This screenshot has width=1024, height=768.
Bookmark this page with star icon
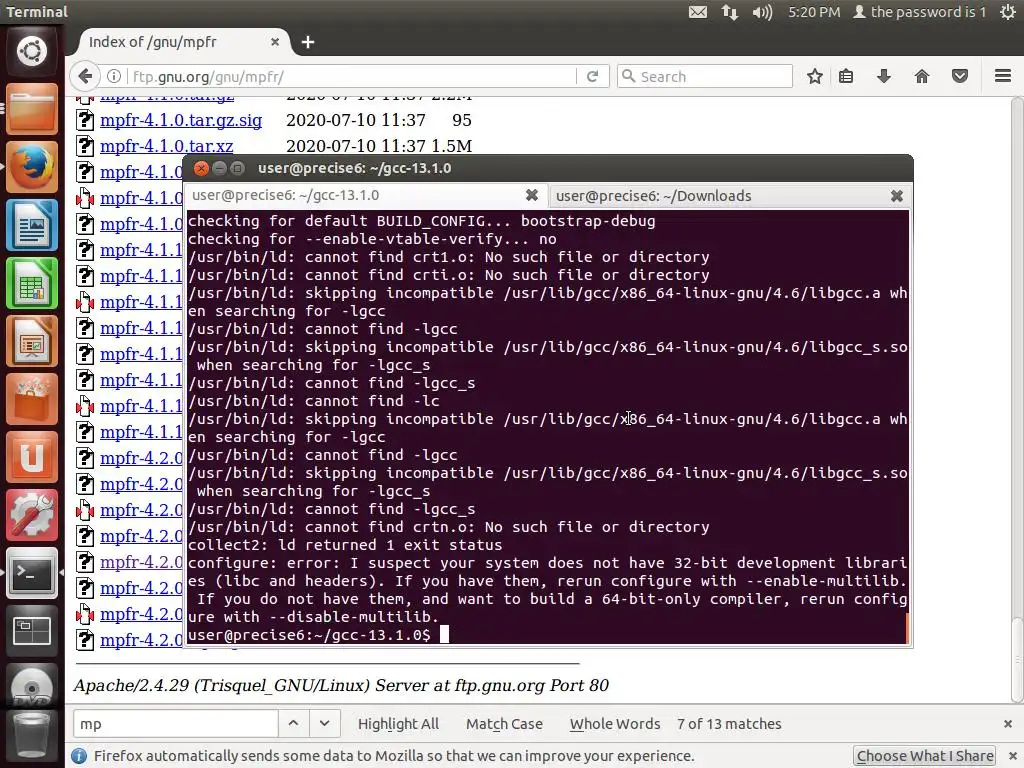tap(814, 76)
